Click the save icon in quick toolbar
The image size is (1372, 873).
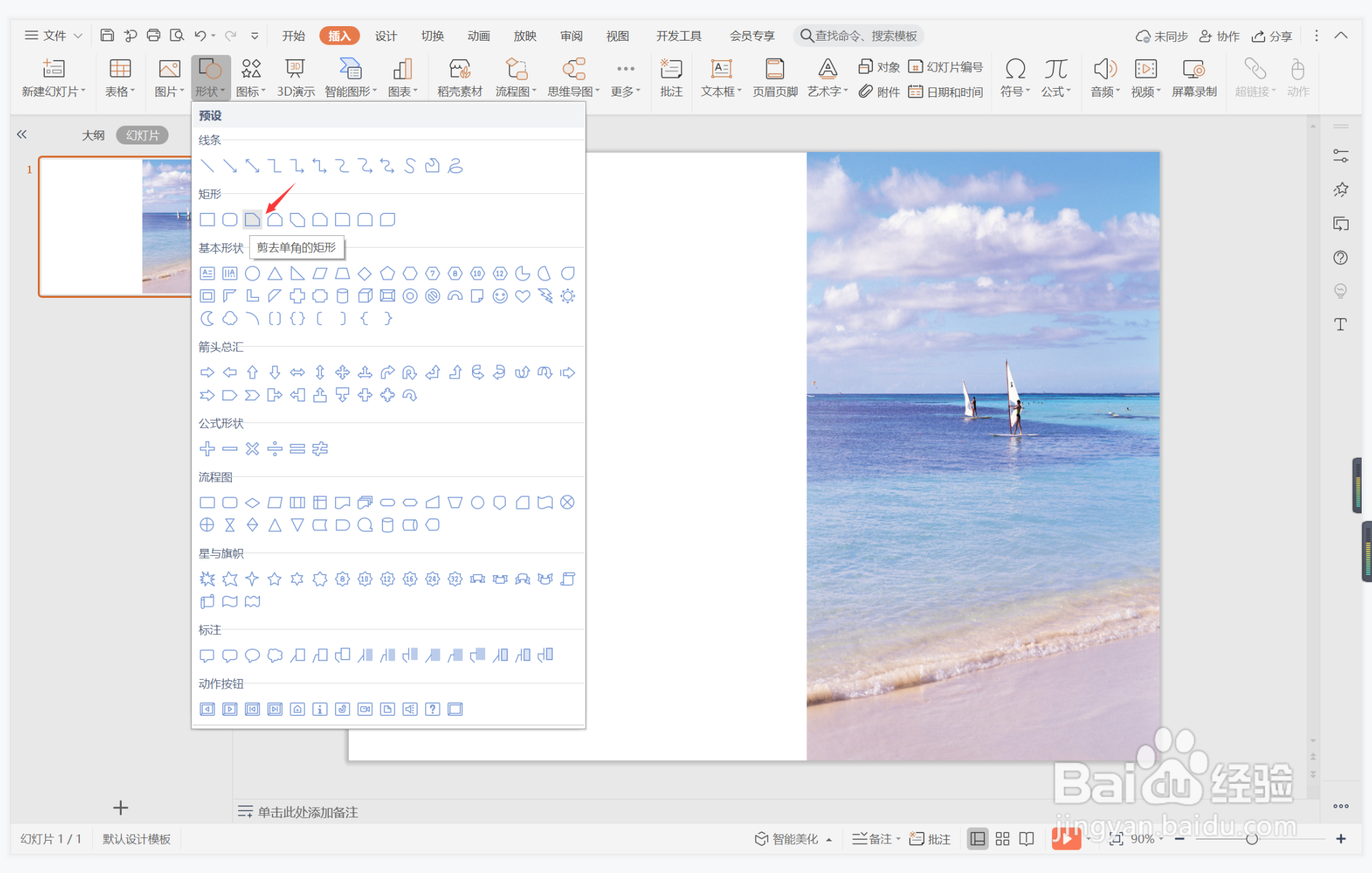coord(107,35)
